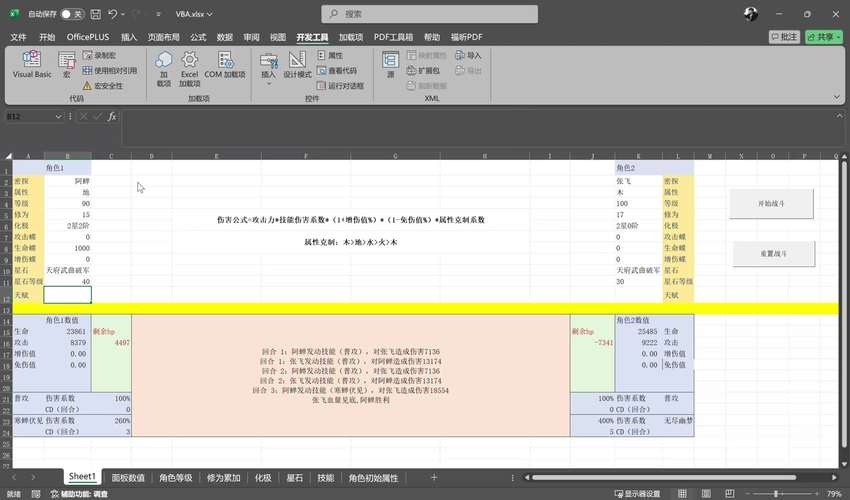Switch to the 技能 sheet tab
Viewport: 850px width, 500px height.
pyautogui.click(x=326, y=478)
